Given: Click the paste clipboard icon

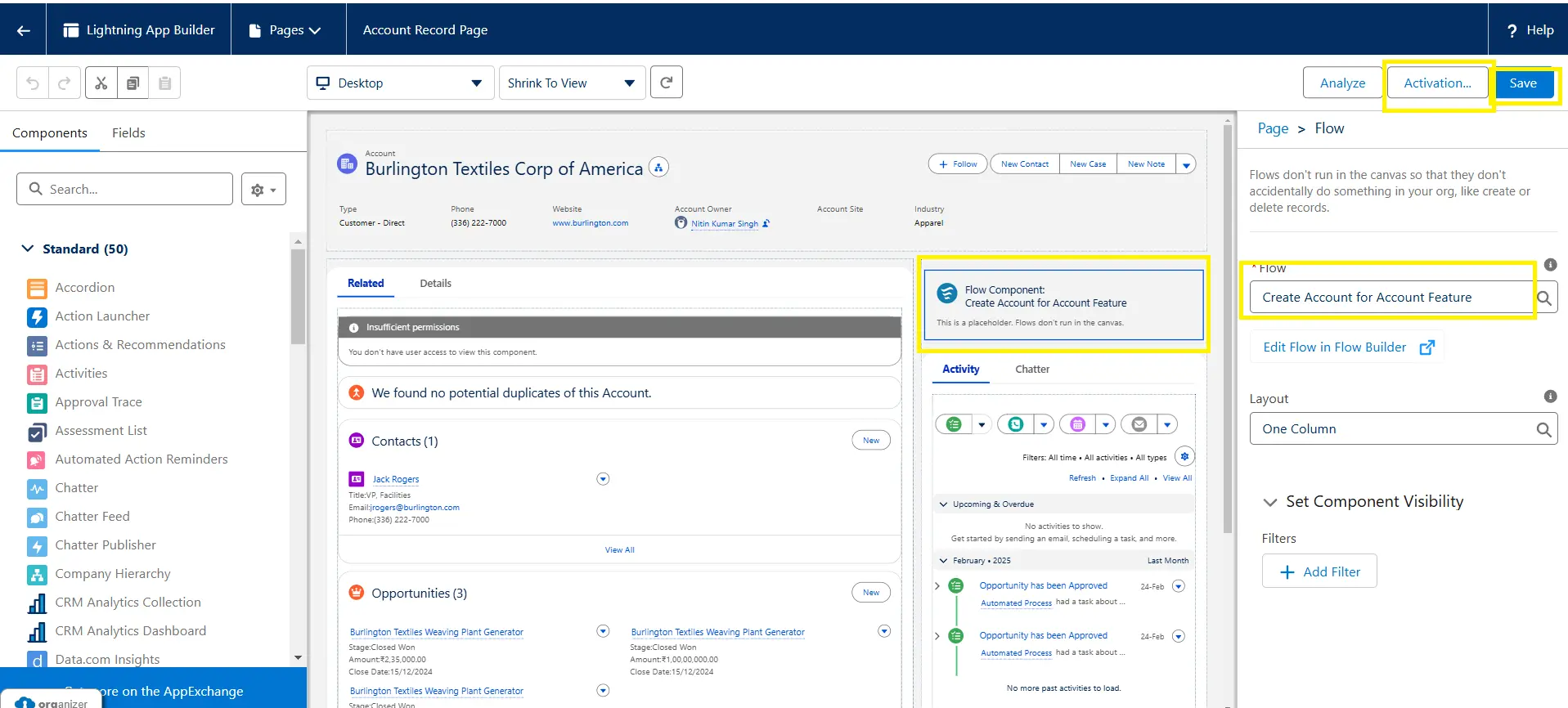Looking at the screenshot, I should 164,83.
